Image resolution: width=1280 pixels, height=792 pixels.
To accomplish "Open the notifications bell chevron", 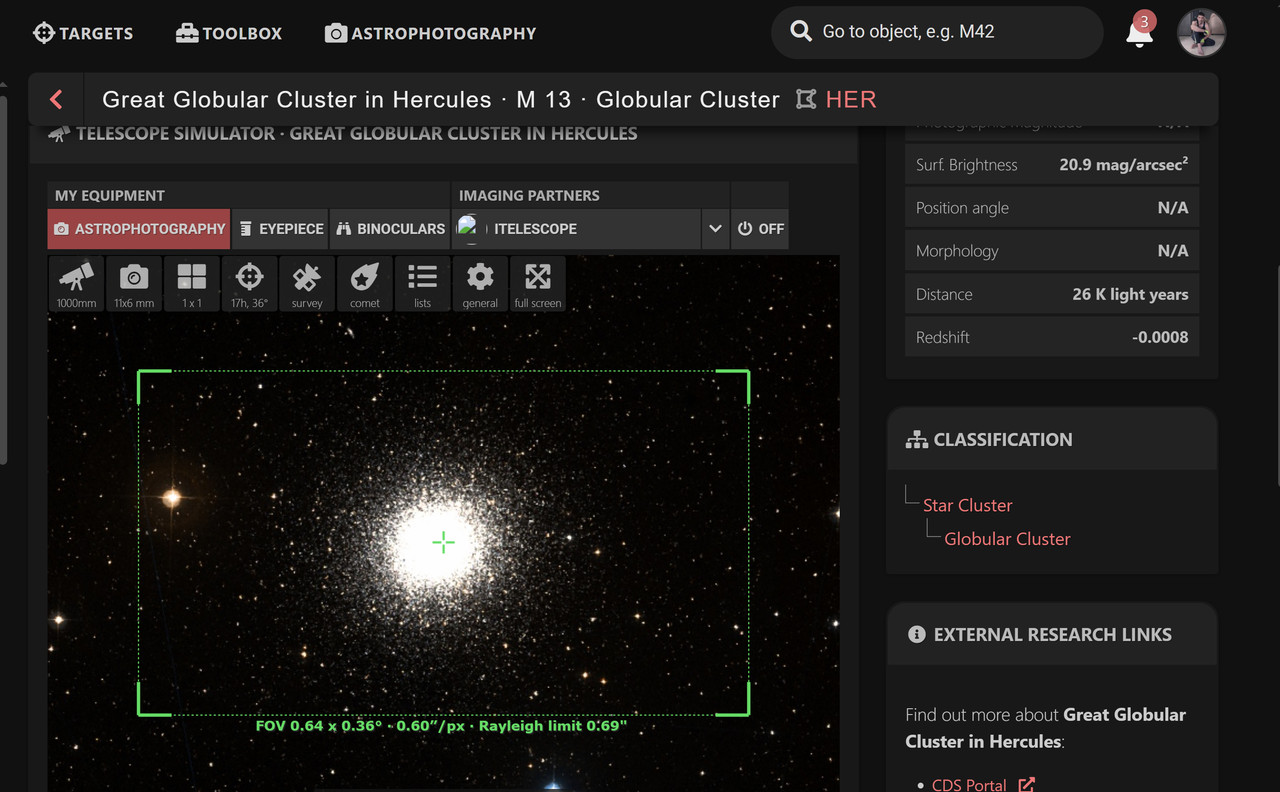I will point(1139,33).
